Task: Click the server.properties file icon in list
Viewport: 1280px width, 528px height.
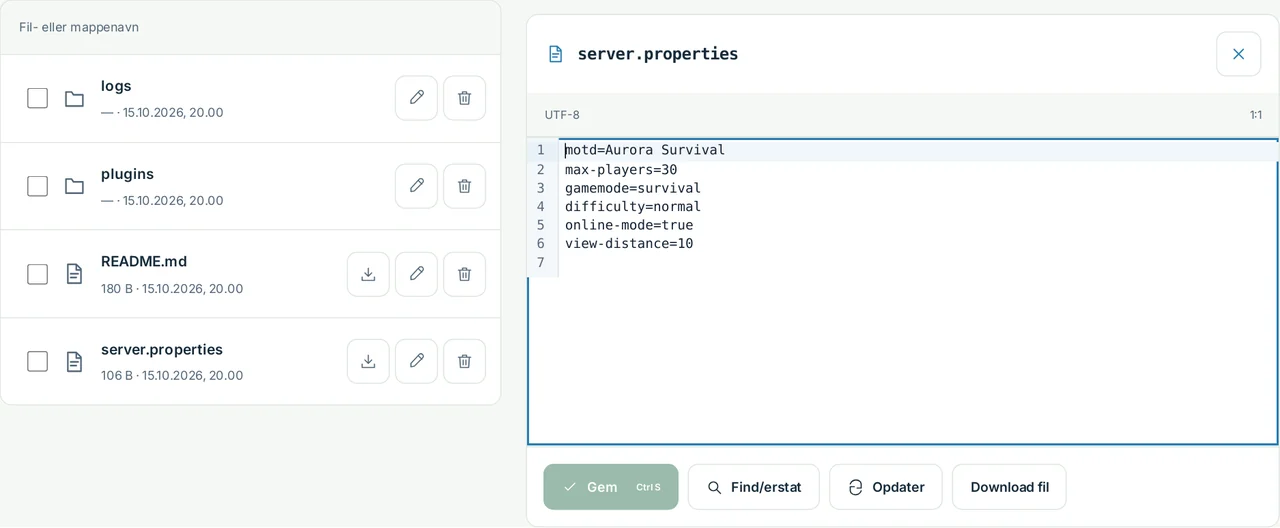Action: 74,361
